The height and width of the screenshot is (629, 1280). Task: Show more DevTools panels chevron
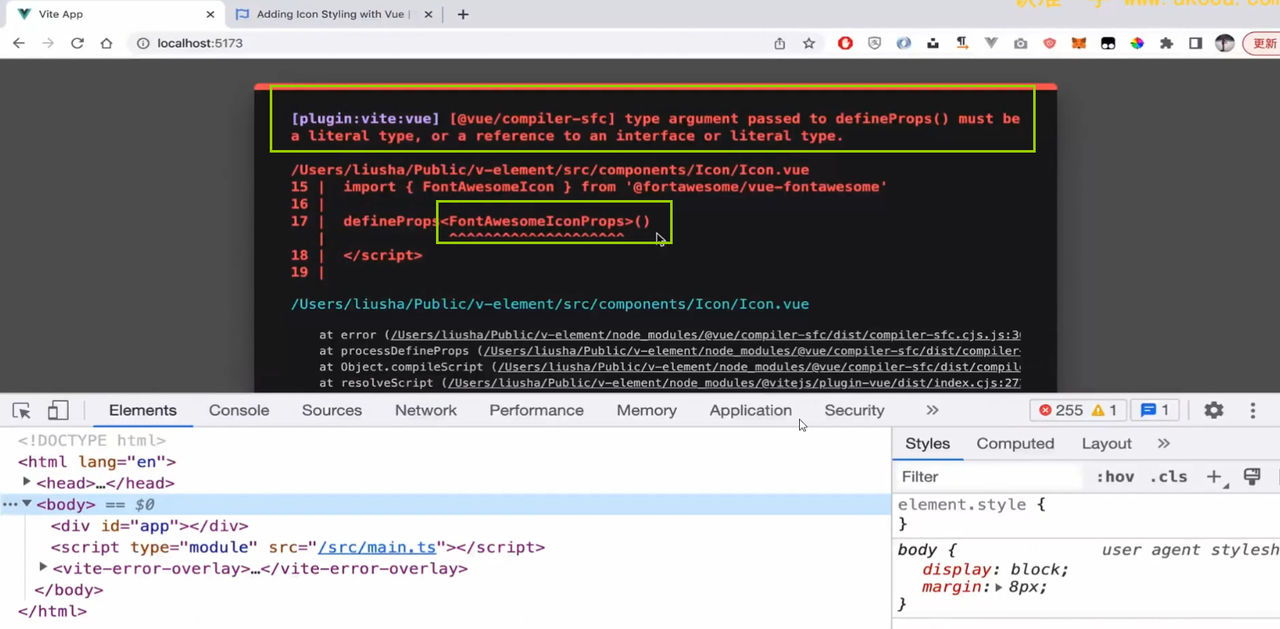932,410
